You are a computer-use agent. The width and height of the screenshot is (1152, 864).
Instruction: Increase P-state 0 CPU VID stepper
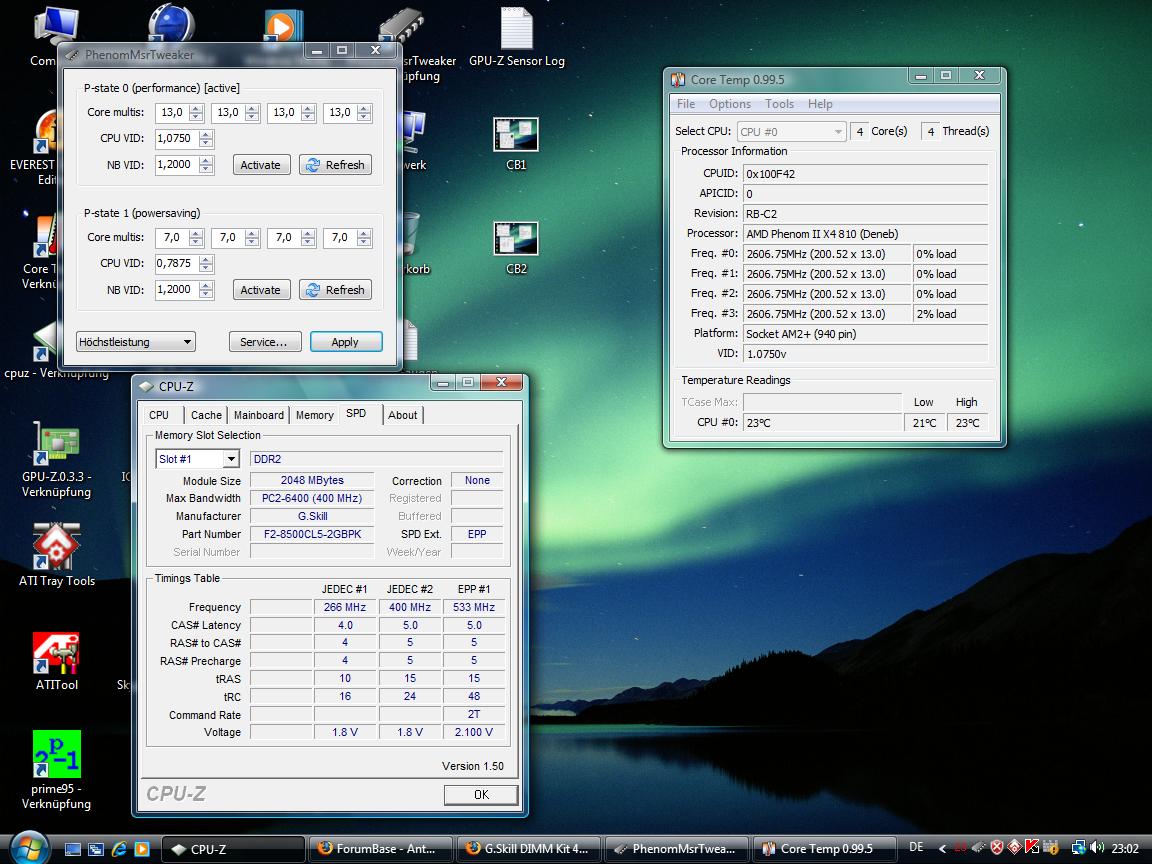tap(206, 134)
